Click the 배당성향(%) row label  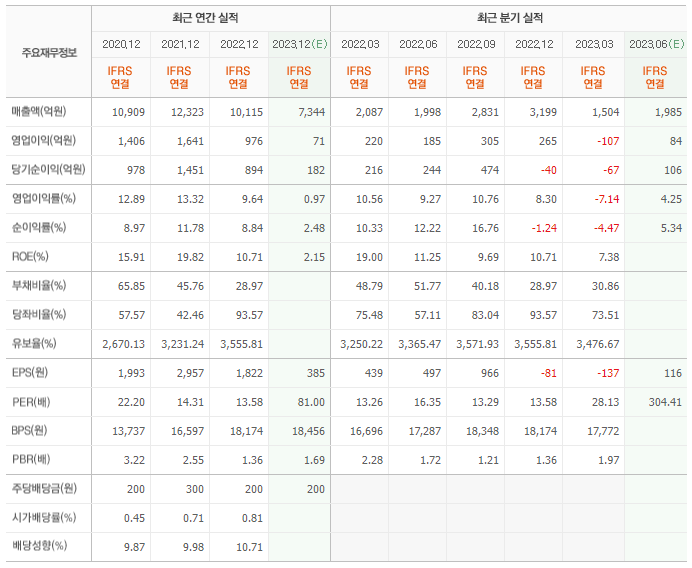coord(39,546)
